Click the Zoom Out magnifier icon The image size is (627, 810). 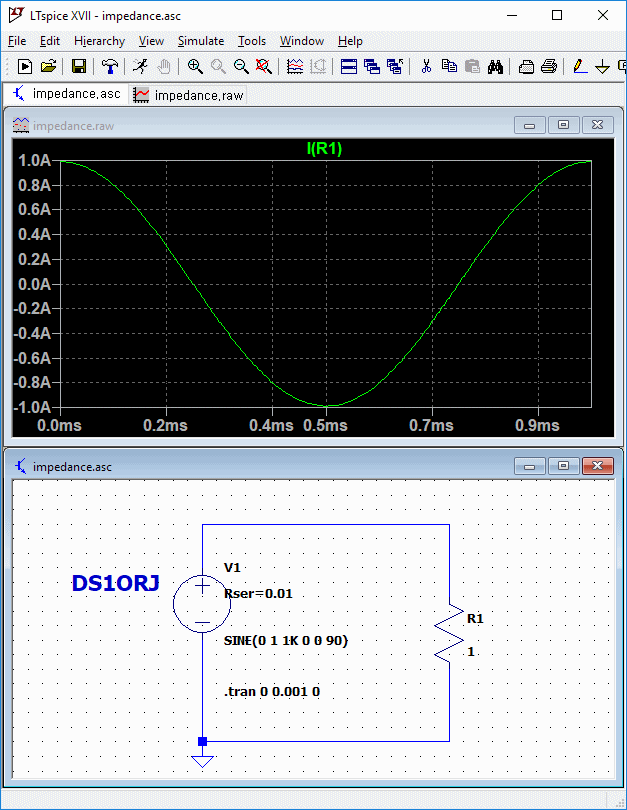click(x=241, y=66)
